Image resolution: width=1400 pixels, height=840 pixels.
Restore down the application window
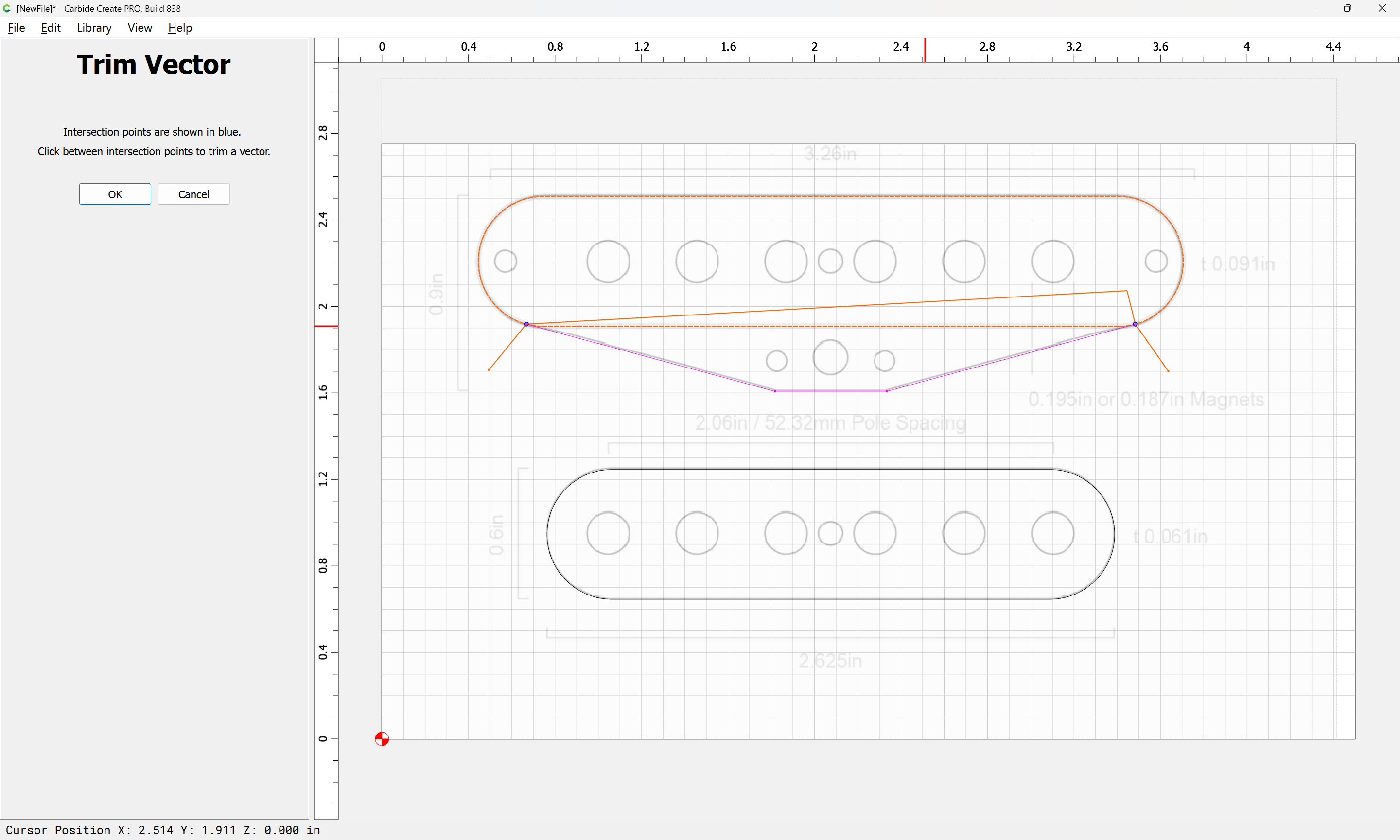pos(1347,8)
